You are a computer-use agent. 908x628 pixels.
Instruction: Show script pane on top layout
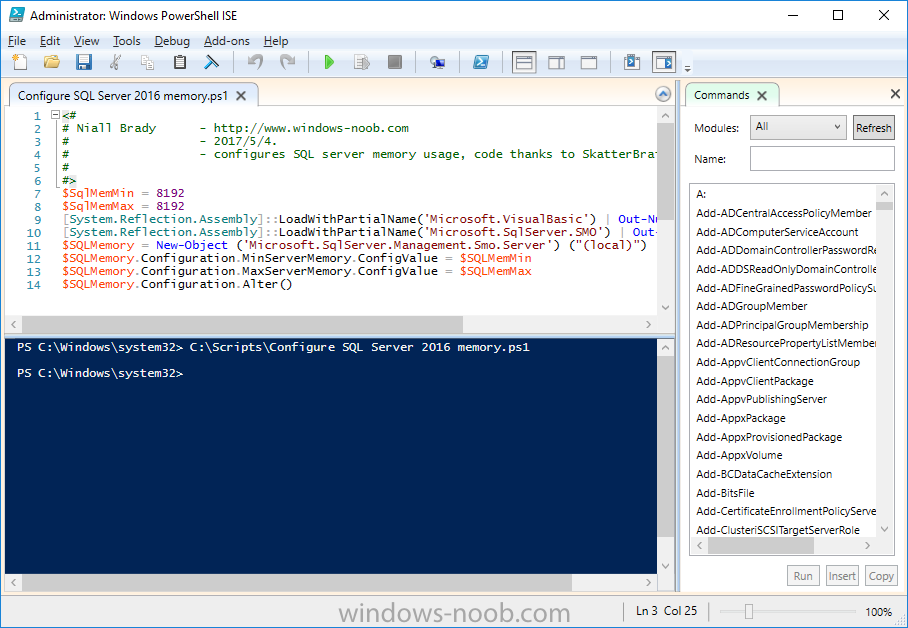524,62
